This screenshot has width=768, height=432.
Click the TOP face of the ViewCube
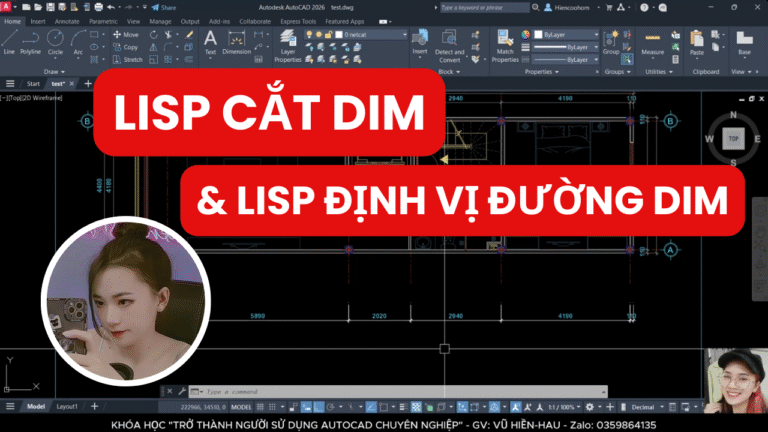coord(733,140)
